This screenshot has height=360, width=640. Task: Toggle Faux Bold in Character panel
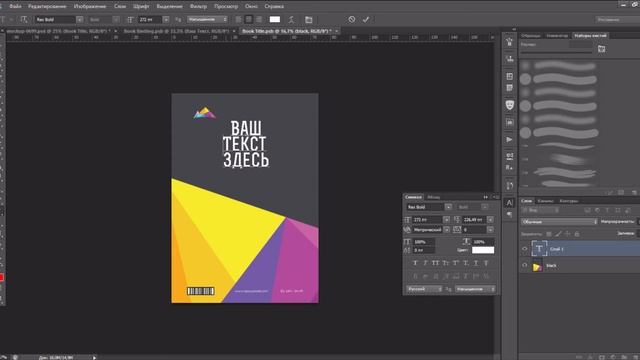416,263
